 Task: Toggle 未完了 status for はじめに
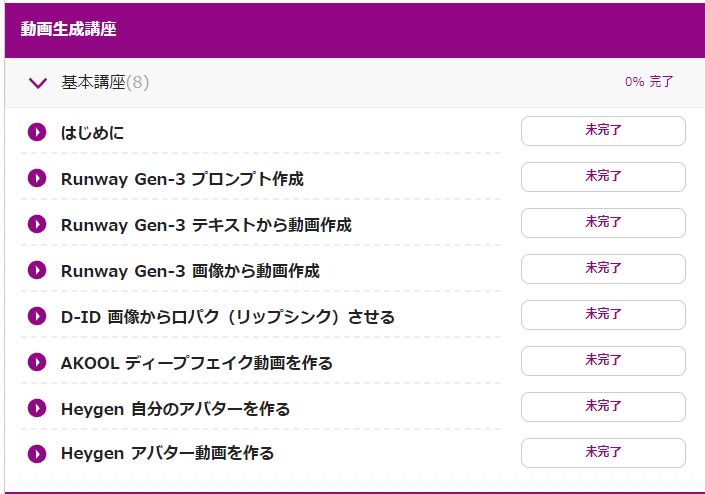click(x=603, y=131)
